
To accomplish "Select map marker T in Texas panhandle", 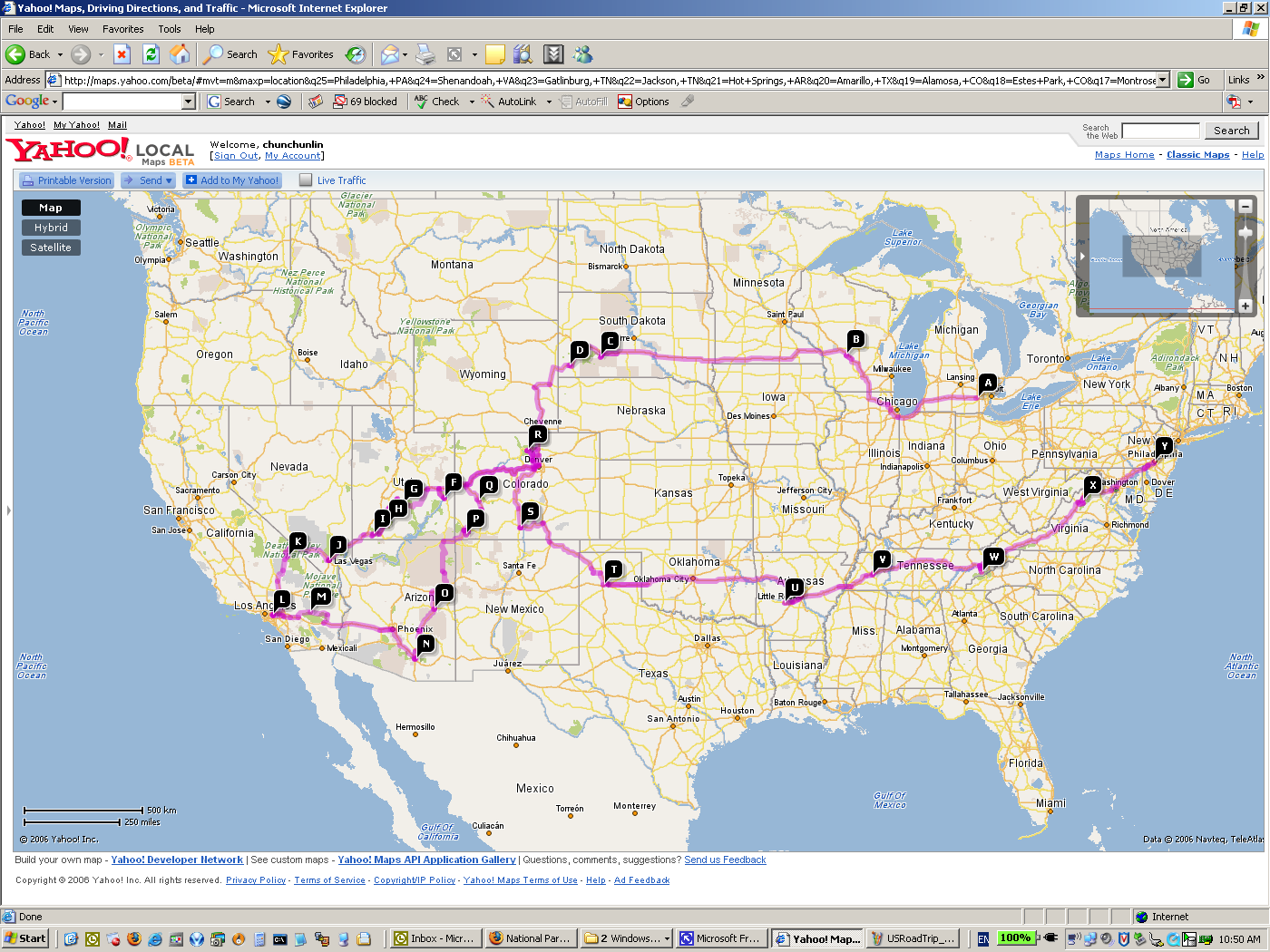I will tap(614, 569).
